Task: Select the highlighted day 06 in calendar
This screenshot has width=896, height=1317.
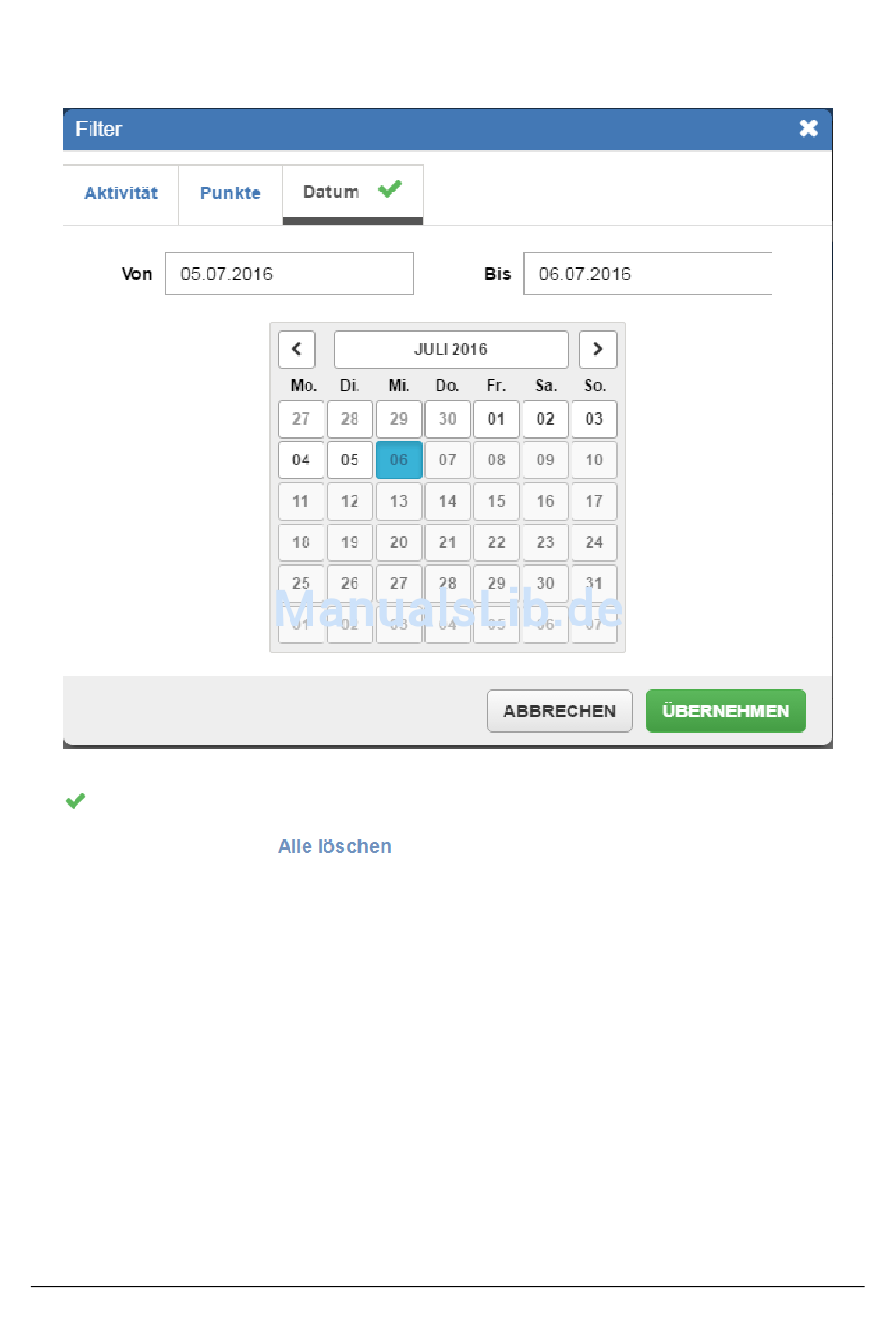Action: (399, 460)
